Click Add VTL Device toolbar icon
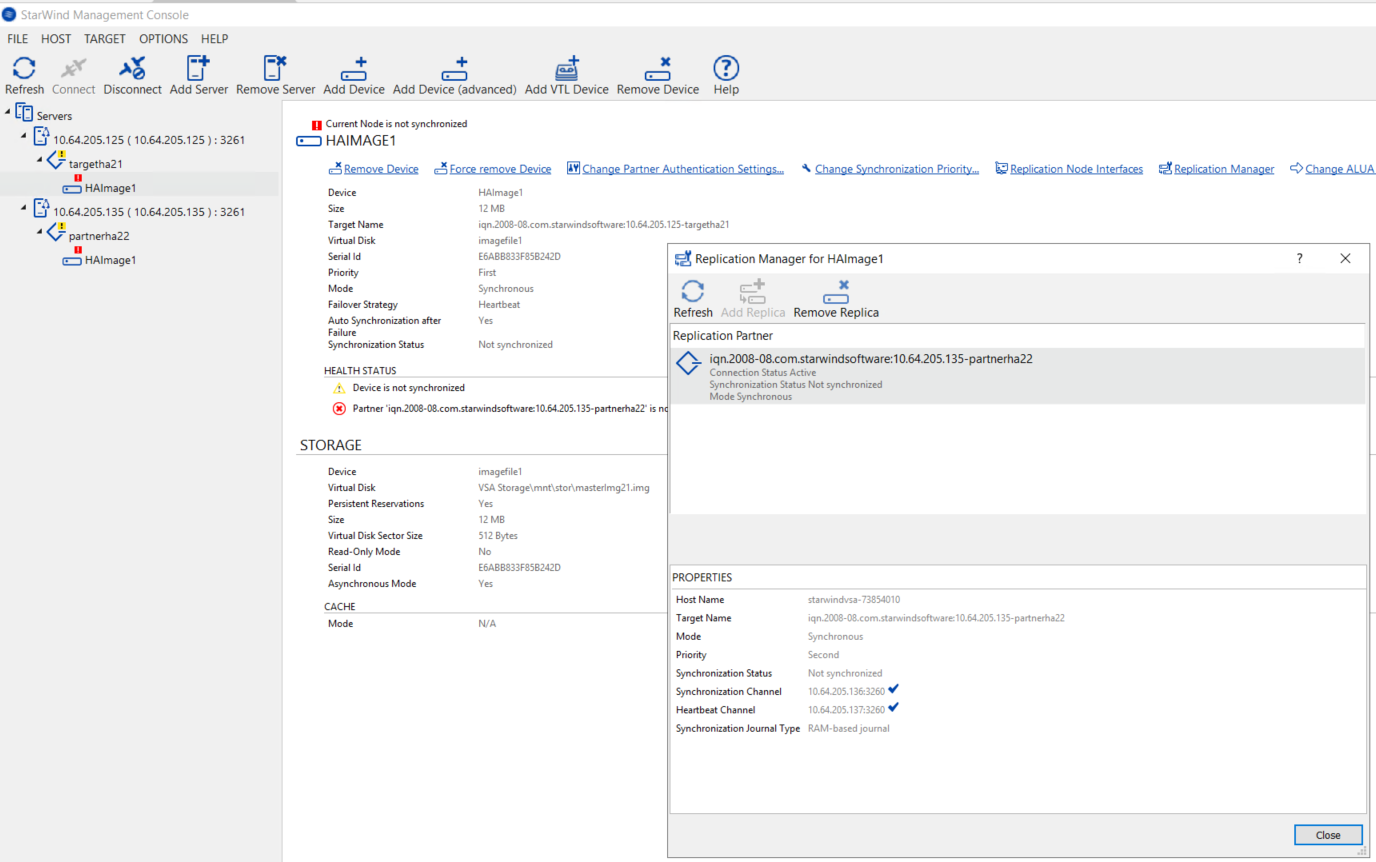 [567, 68]
